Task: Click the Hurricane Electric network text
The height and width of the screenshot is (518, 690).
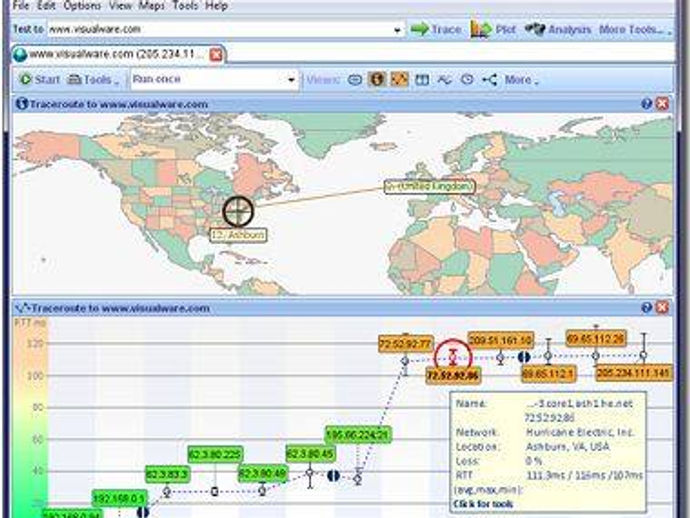Action: 580,432
